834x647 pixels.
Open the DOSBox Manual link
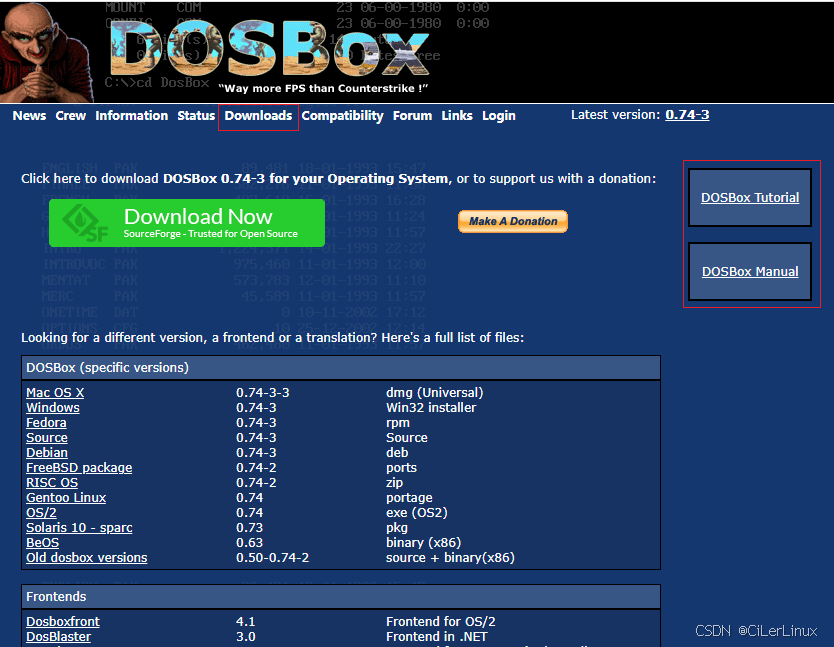point(750,271)
